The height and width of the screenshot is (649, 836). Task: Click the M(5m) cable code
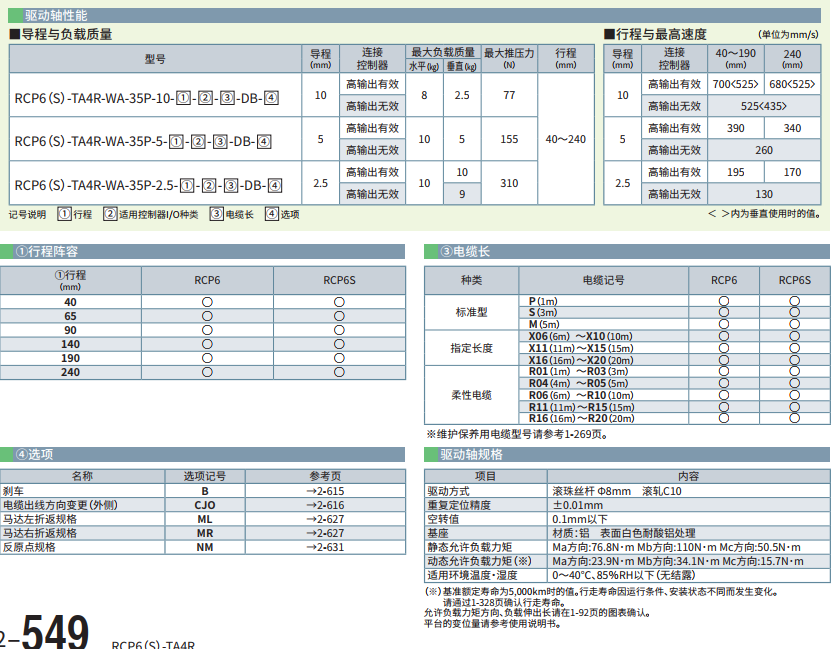click(544, 324)
